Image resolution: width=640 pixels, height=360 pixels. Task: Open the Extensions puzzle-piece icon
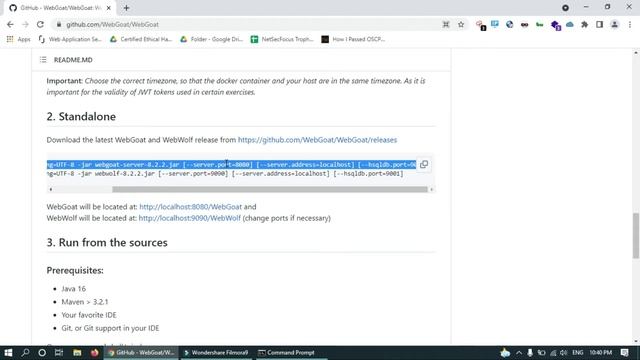[584, 24]
